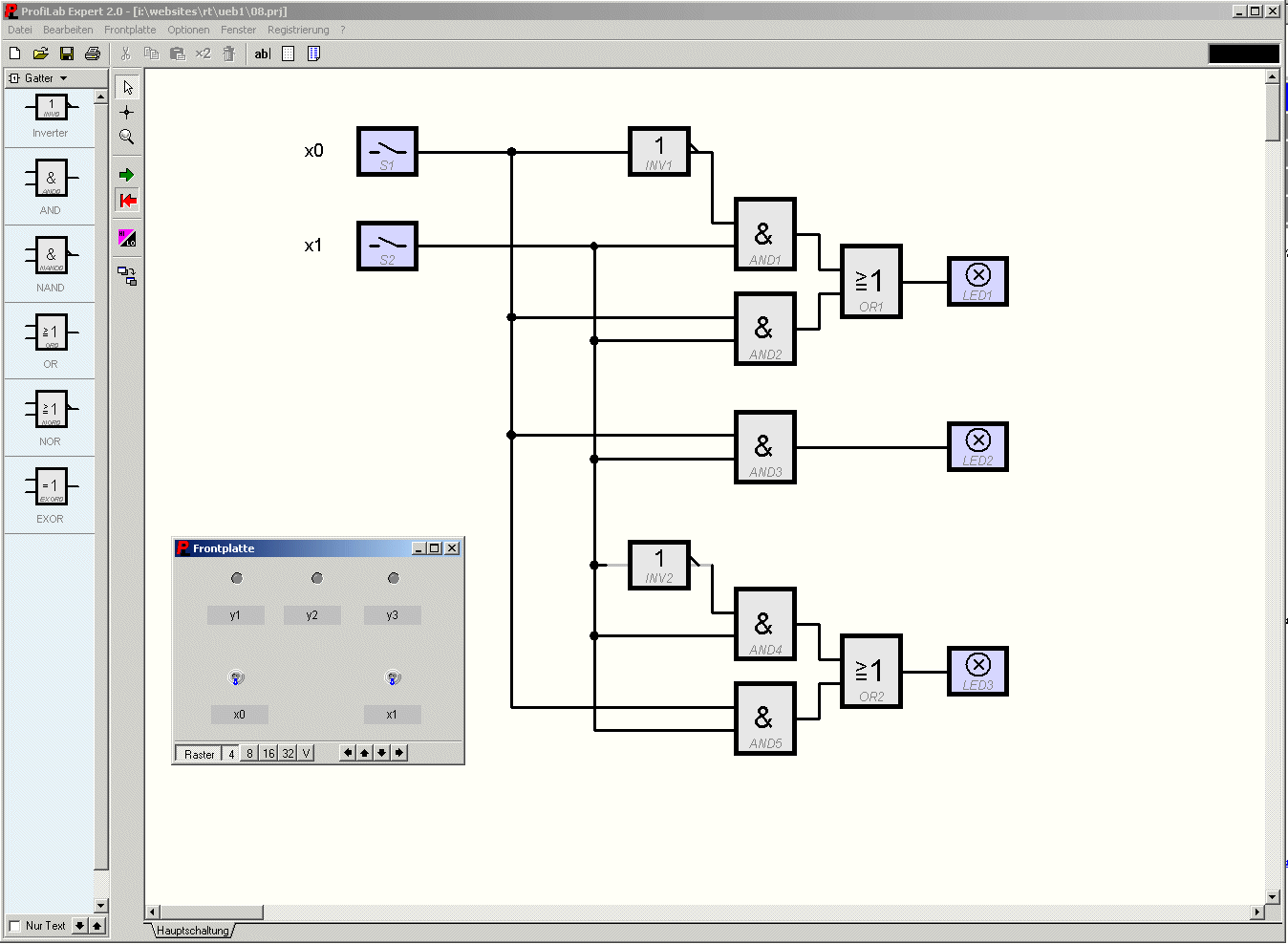Image resolution: width=1288 pixels, height=944 pixels.
Task: Set the raster size to 16
Action: click(x=268, y=753)
